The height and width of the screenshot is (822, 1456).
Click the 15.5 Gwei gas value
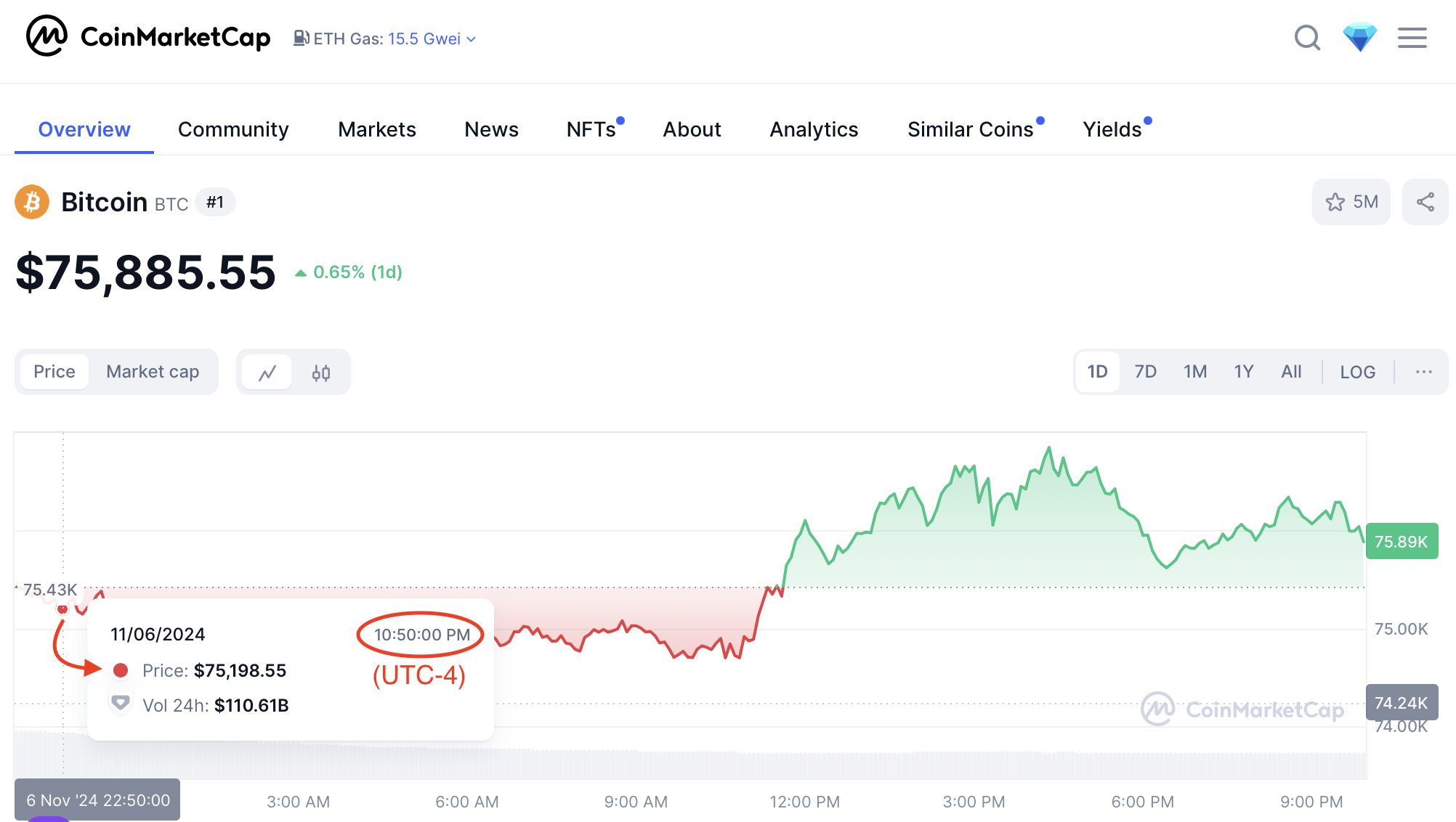point(424,39)
